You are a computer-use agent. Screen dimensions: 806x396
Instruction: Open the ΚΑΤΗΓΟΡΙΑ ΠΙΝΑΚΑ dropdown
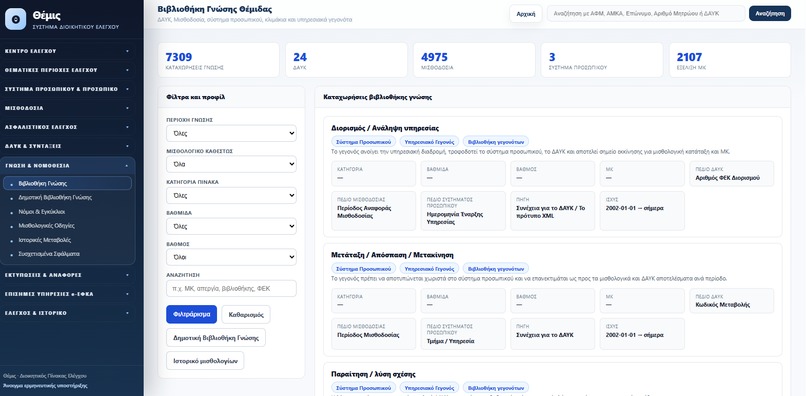(x=231, y=195)
